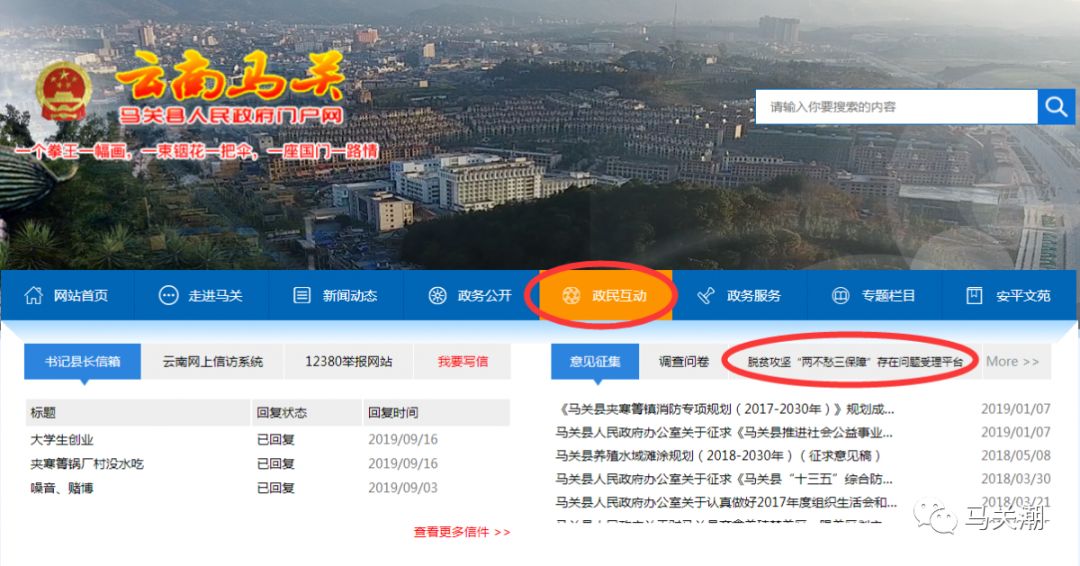This screenshot has width=1080, height=566.
Task: Expand the More >> link
Action: point(1012,362)
